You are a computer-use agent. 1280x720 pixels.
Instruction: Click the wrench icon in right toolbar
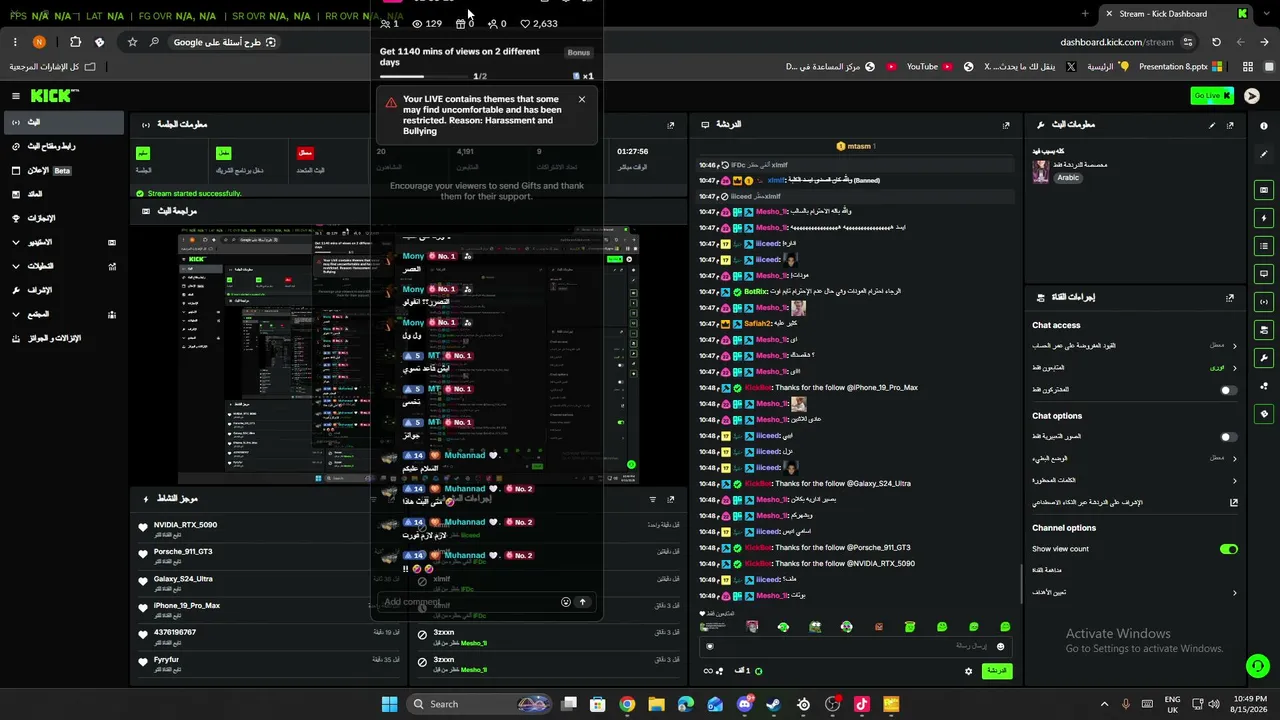1264,358
